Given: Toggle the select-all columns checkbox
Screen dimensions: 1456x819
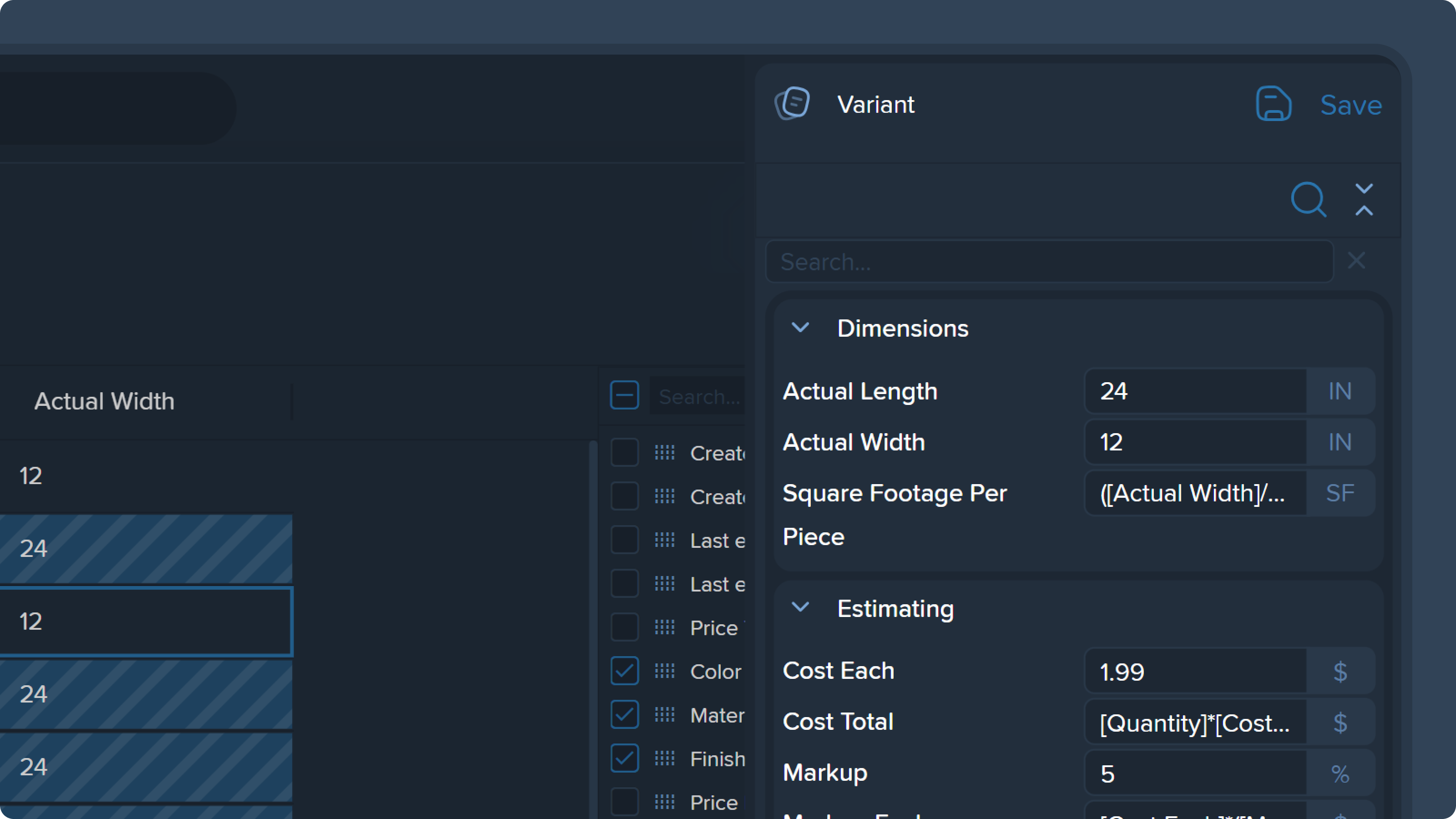Looking at the screenshot, I should 624,395.
